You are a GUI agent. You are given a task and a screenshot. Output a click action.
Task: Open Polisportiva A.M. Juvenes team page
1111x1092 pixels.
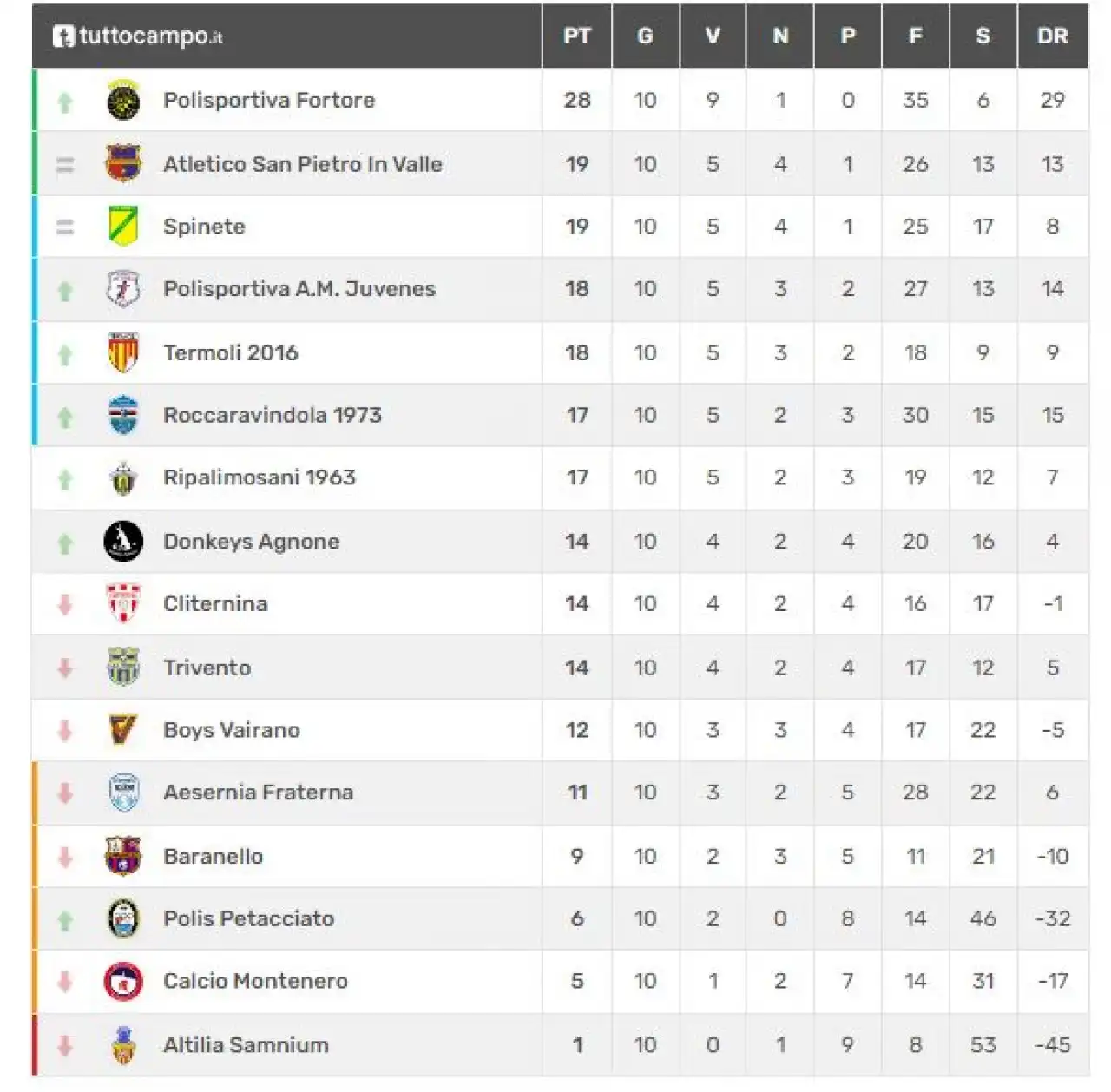click(299, 289)
